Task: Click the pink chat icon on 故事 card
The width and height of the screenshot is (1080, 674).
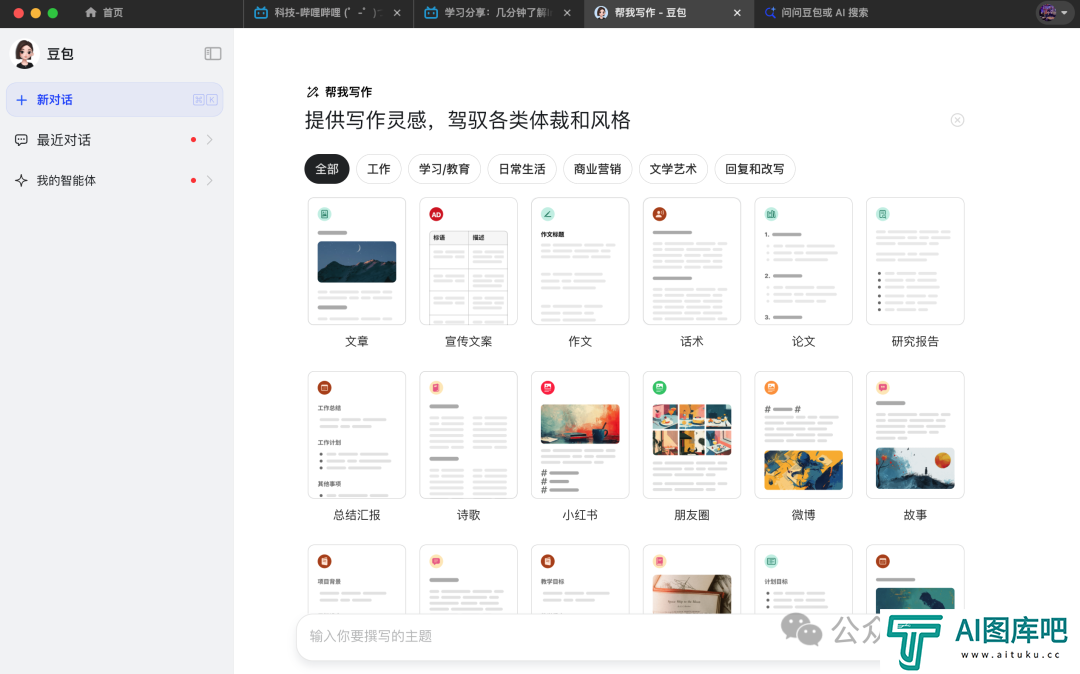Action: coord(883,388)
